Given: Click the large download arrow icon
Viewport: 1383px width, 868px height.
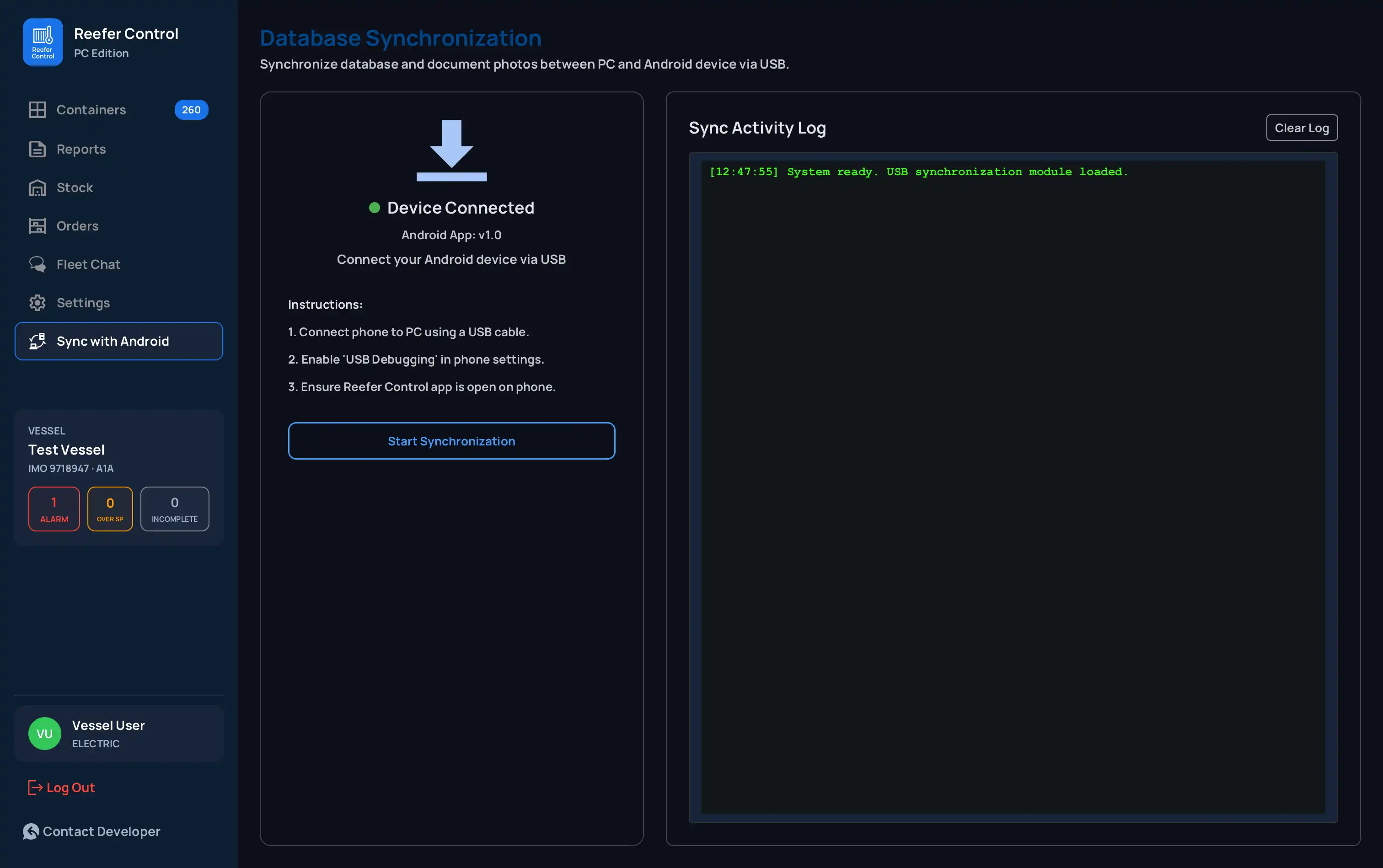Looking at the screenshot, I should pos(451,150).
